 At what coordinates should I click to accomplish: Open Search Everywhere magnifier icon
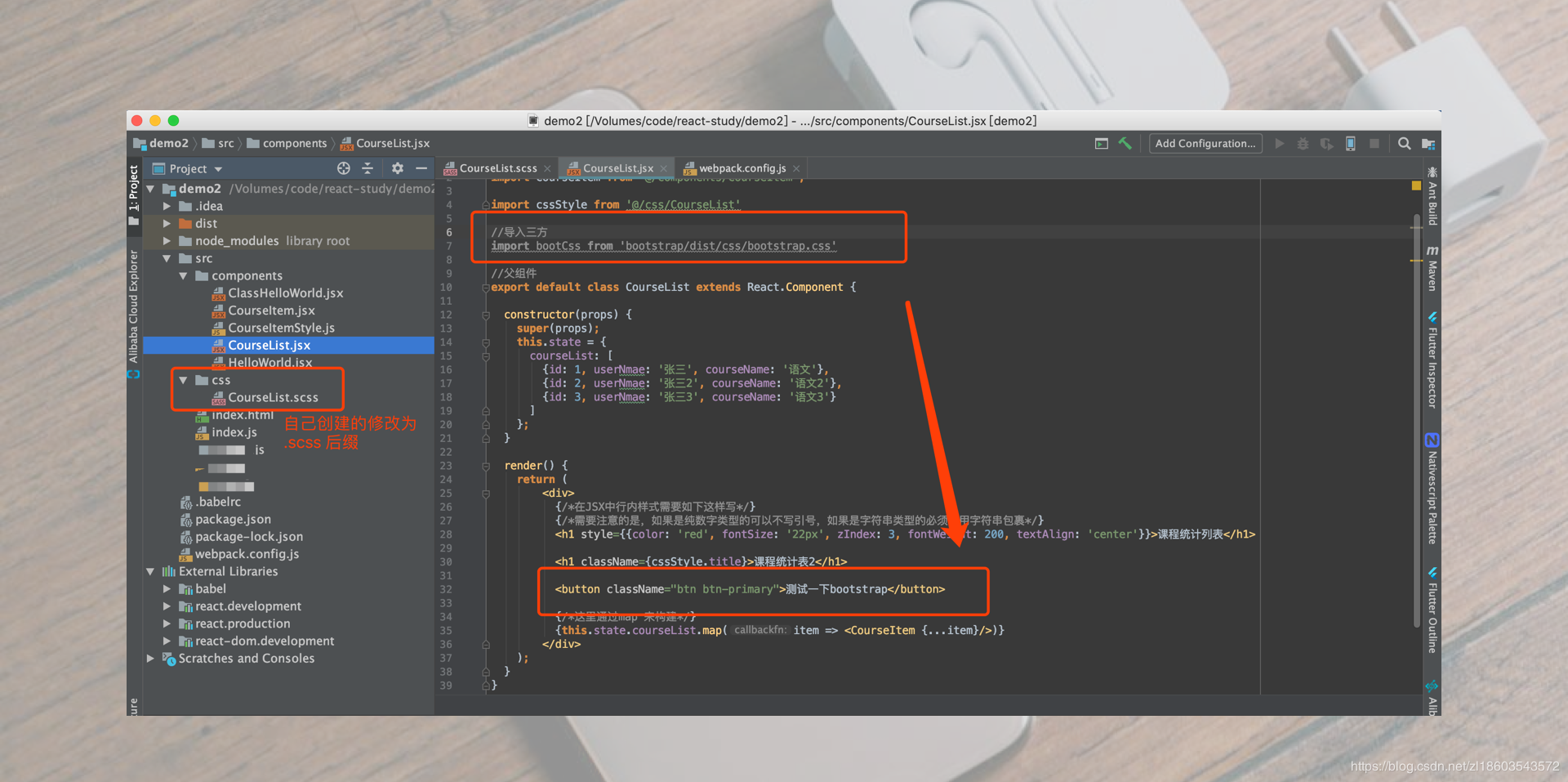(x=1404, y=144)
